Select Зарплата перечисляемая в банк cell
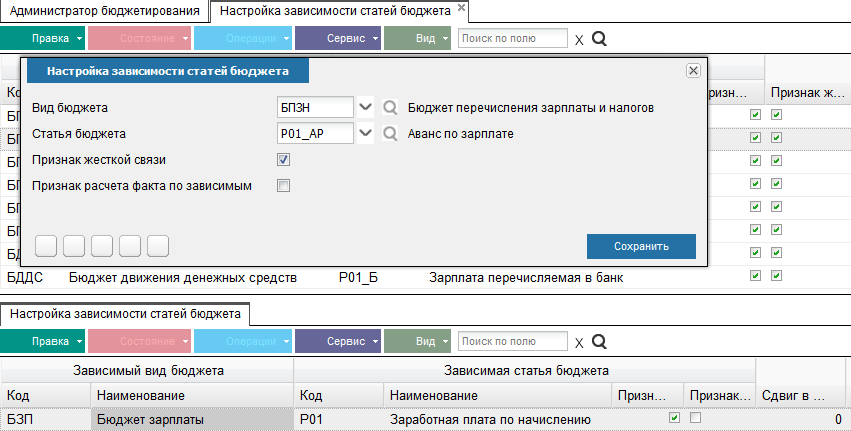 coord(526,278)
